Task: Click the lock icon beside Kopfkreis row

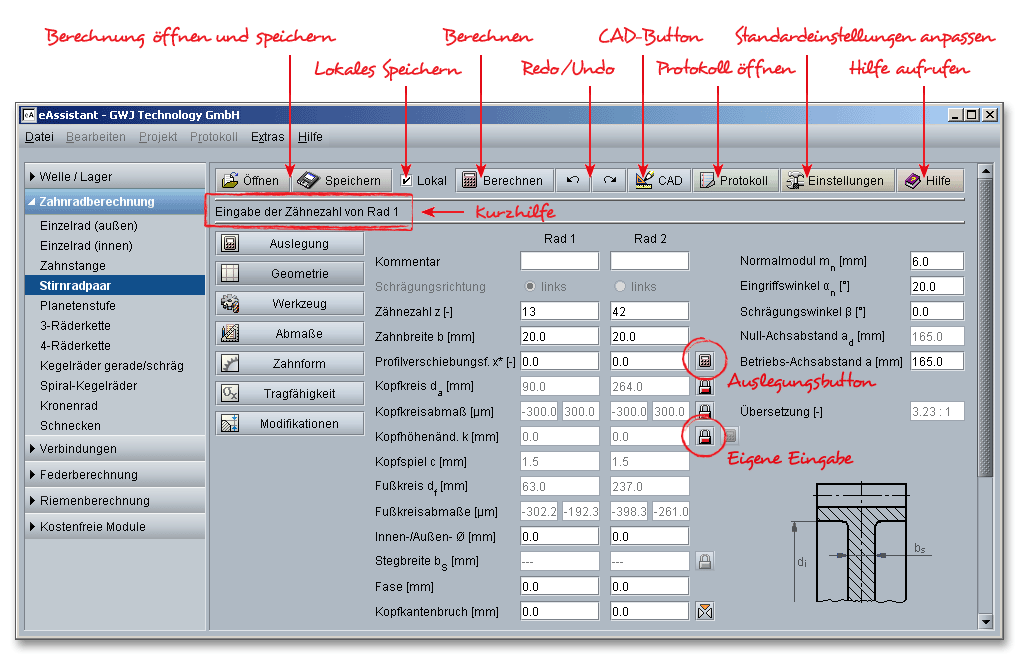Action: pyautogui.click(x=705, y=386)
